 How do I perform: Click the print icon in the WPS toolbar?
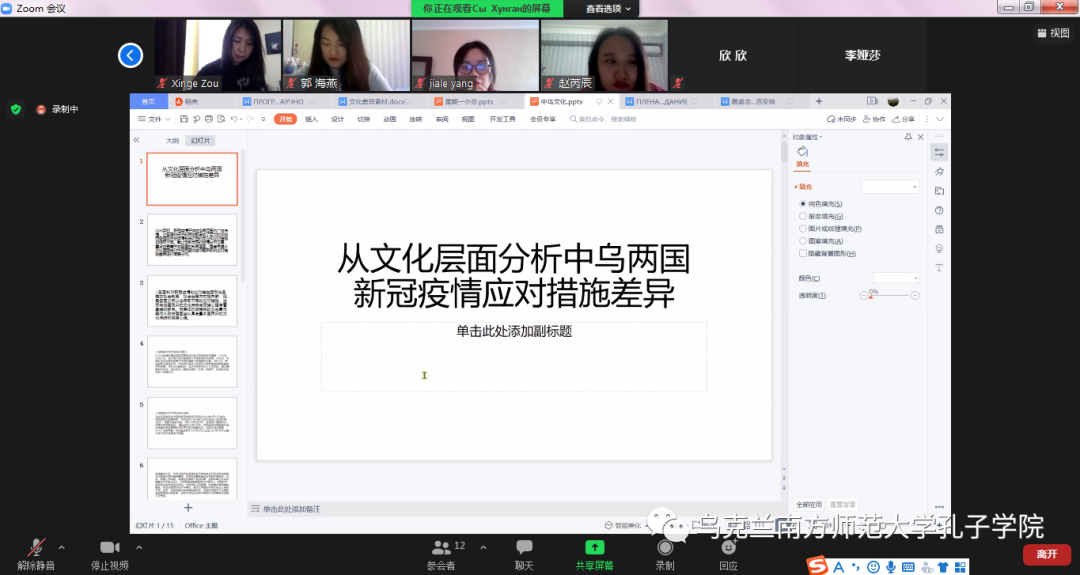(x=209, y=119)
